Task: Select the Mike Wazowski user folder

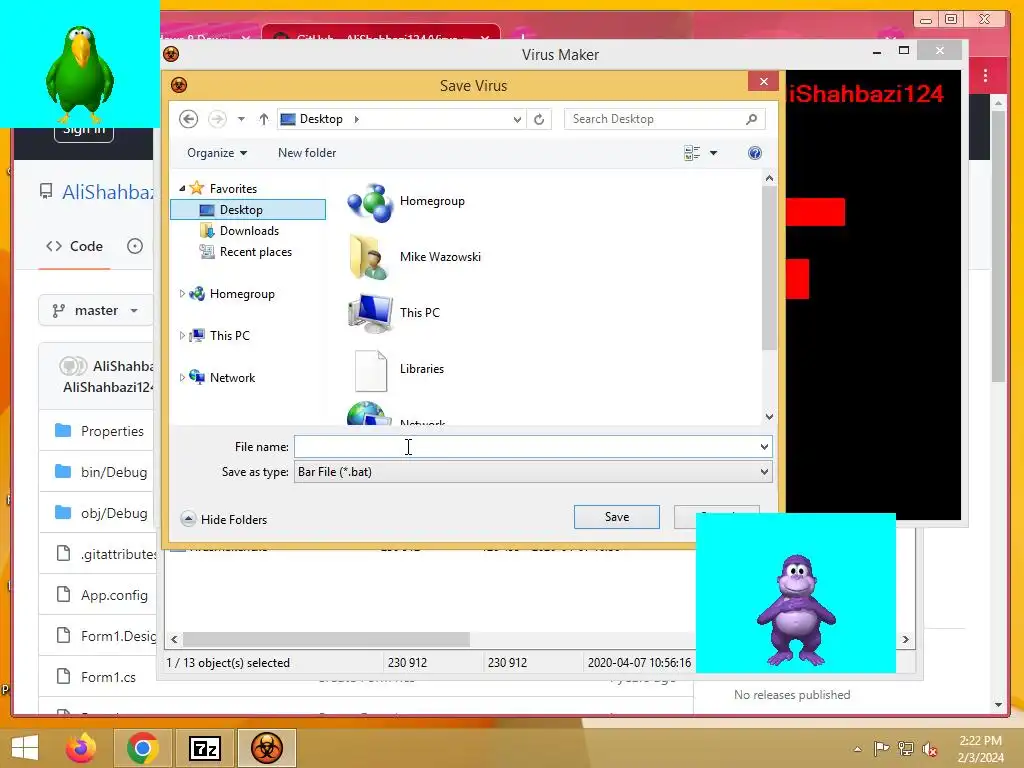Action: tap(415, 257)
